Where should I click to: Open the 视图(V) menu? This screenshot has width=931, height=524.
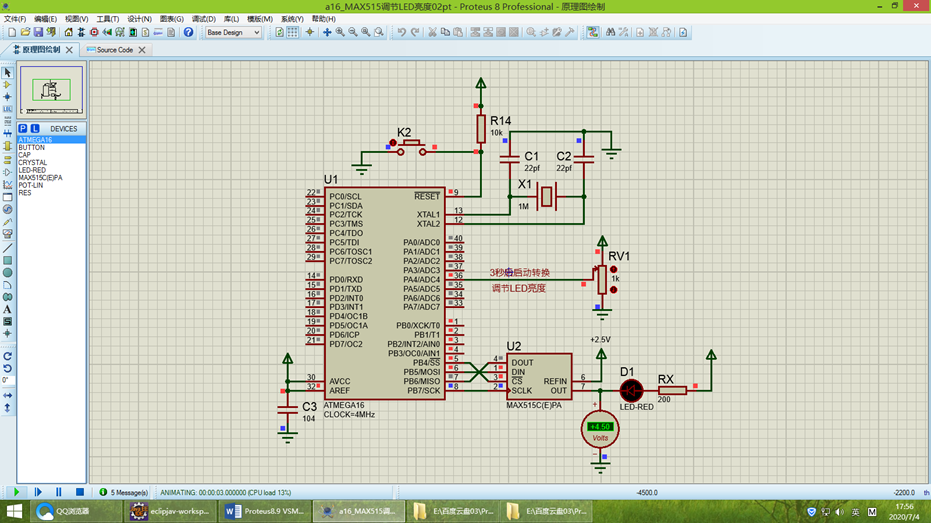click(x=77, y=19)
